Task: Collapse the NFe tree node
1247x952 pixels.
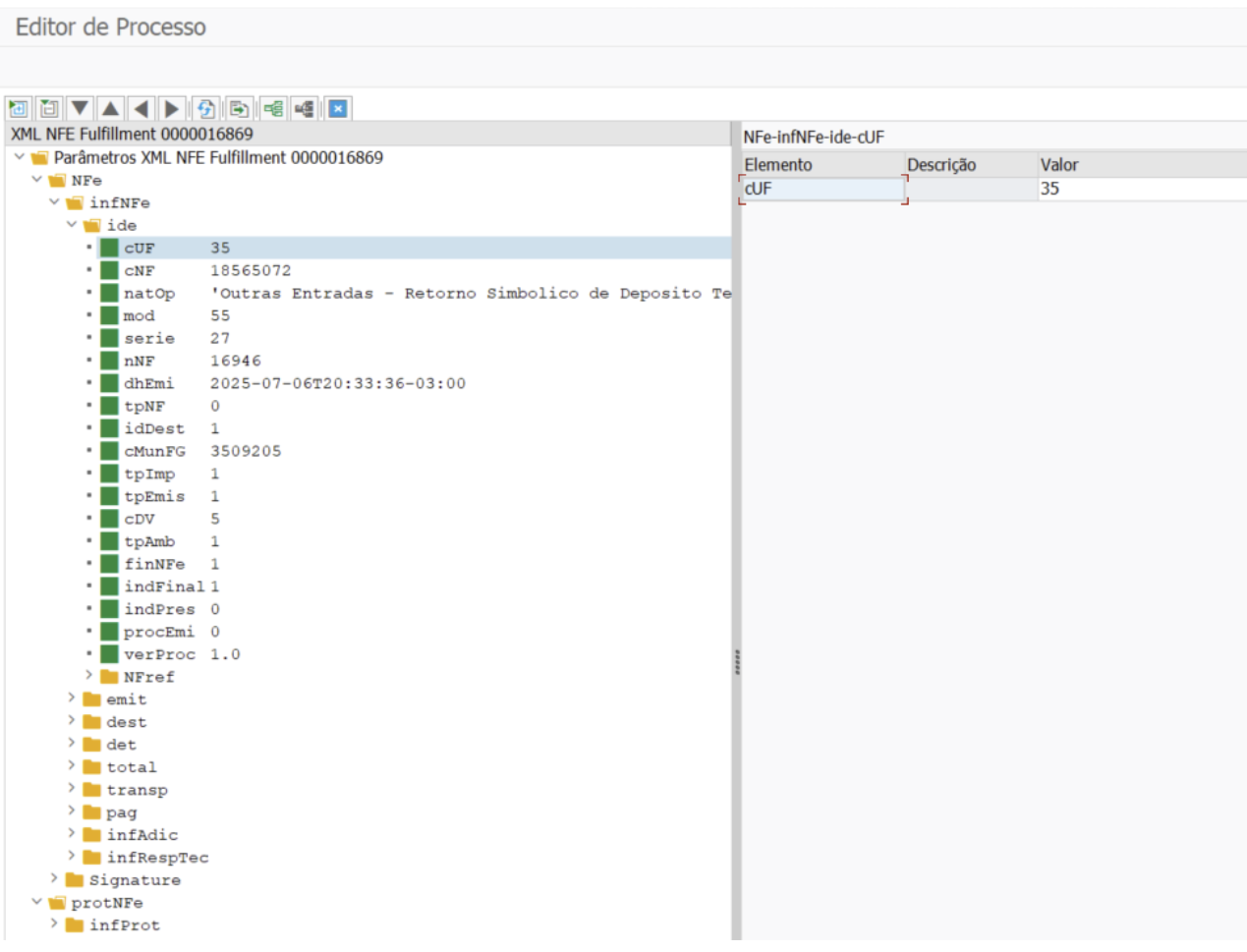Action: (x=36, y=180)
